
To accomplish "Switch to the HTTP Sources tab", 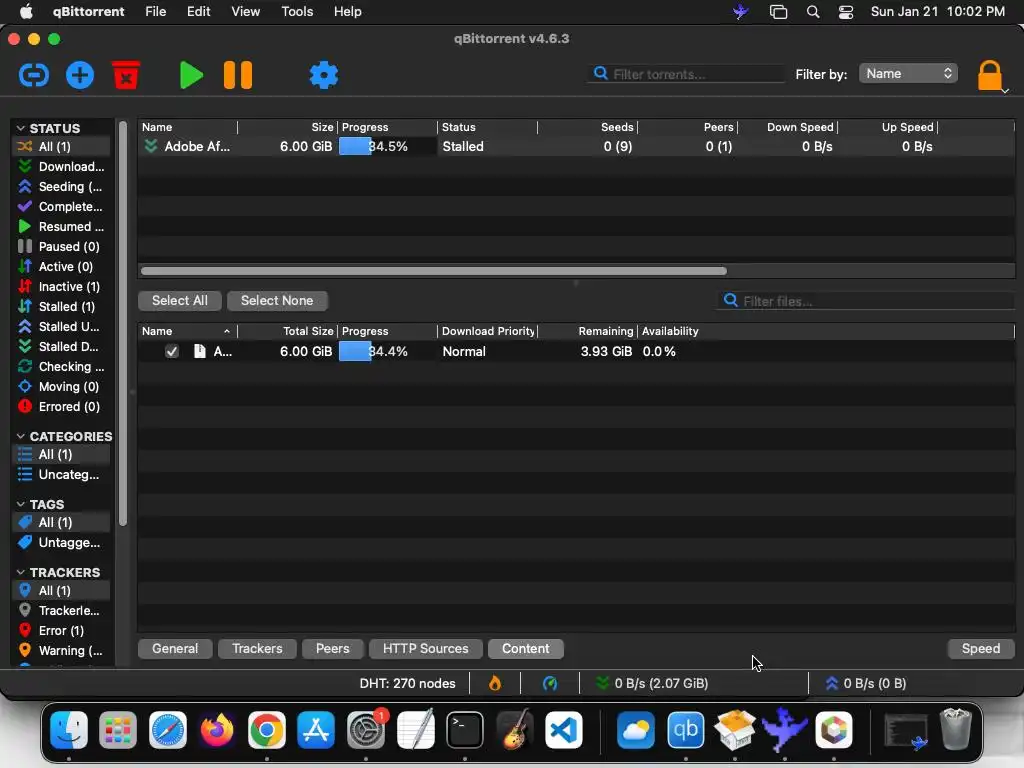I will [x=426, y=648].
